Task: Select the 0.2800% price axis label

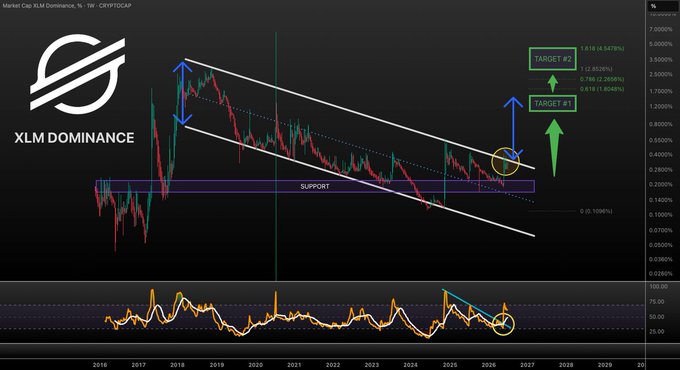Action: coord(660,170)
